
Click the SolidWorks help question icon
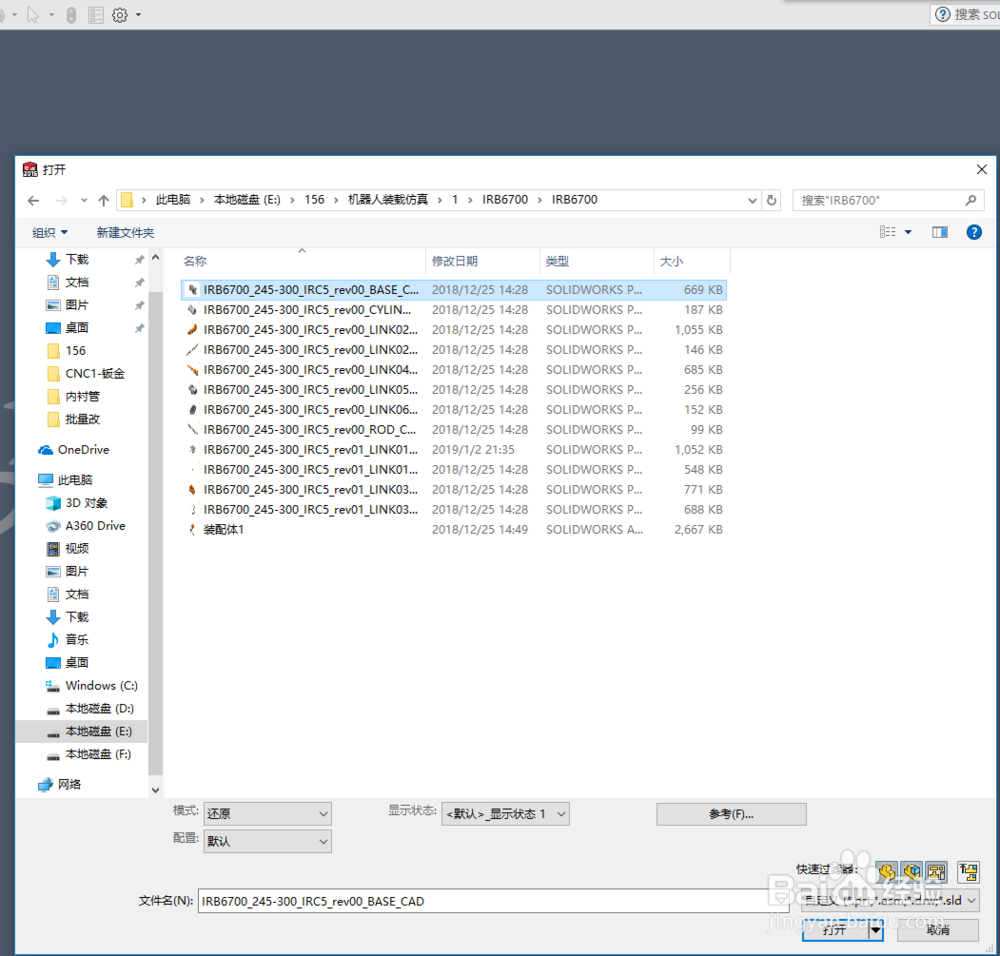pyautogui.click(x=943, y=14)
